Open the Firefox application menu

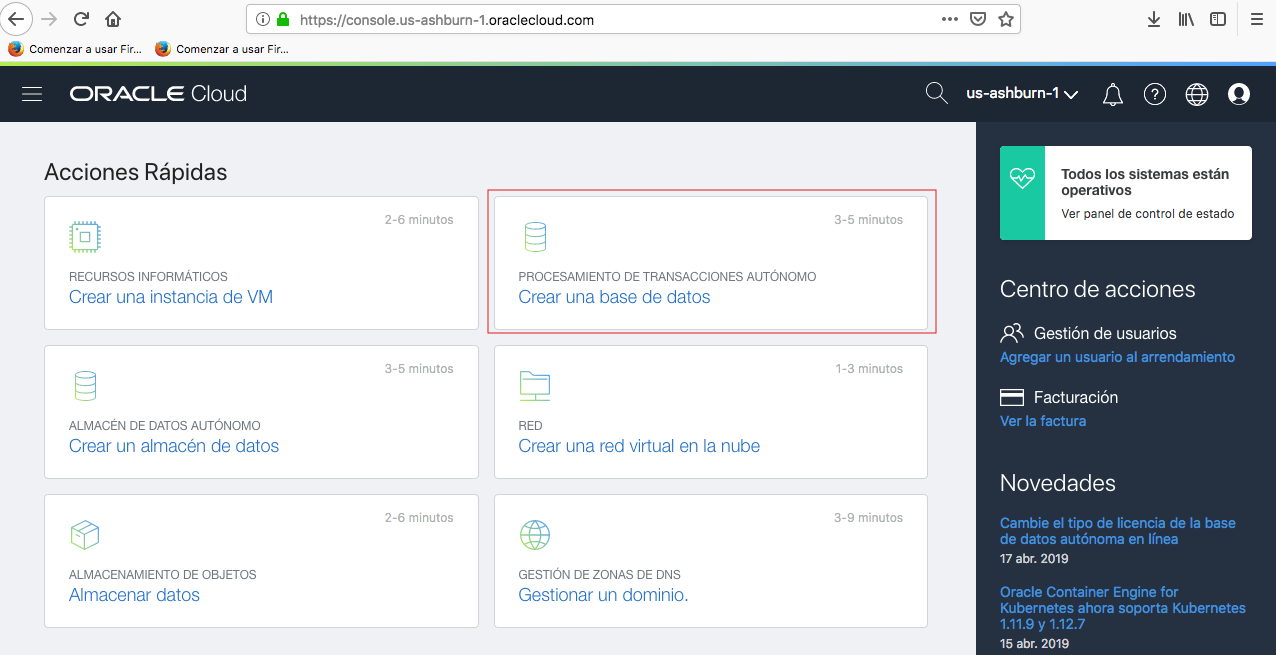(x=1257, y=19)
